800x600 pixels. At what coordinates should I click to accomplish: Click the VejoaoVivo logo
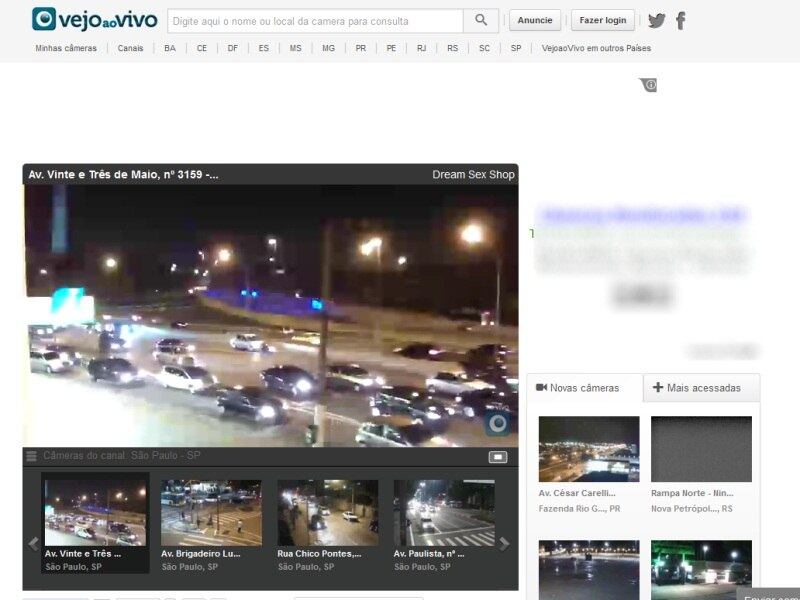click(95, 19)
